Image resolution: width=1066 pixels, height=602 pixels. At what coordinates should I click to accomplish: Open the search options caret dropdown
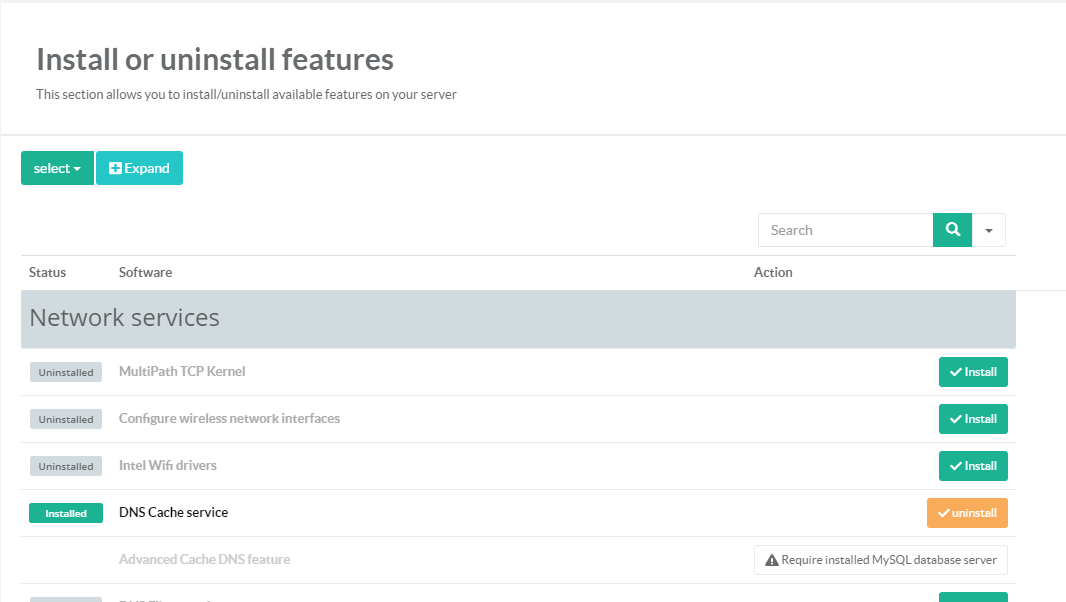tap(988, 230)
